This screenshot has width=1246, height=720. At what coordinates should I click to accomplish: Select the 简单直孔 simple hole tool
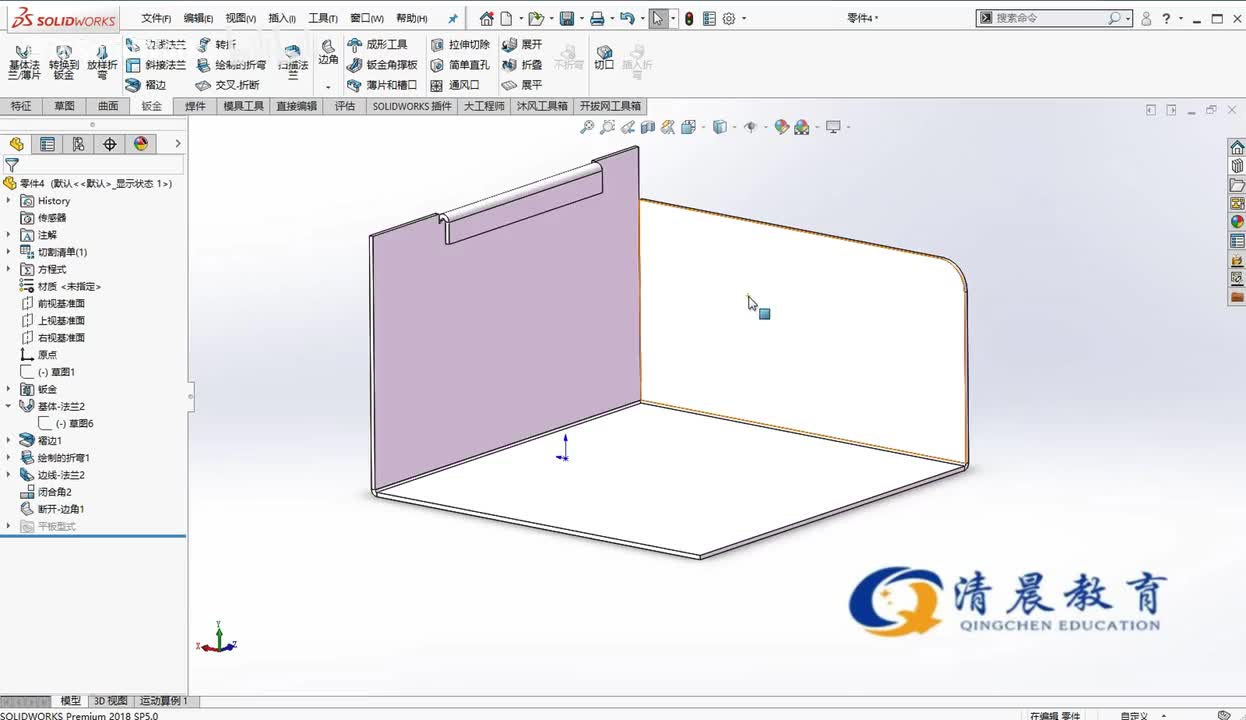point(460,65)
